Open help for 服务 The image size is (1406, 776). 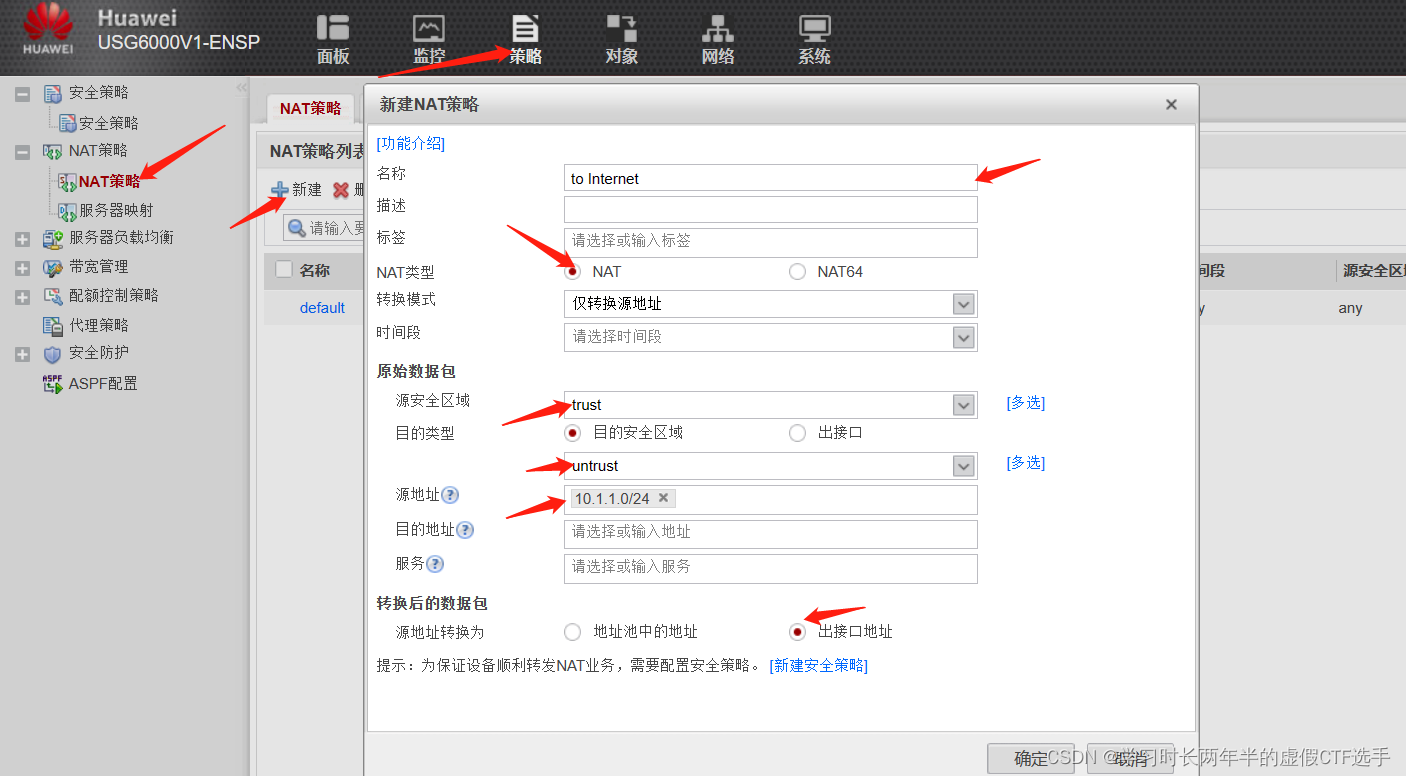click(435, 564)
